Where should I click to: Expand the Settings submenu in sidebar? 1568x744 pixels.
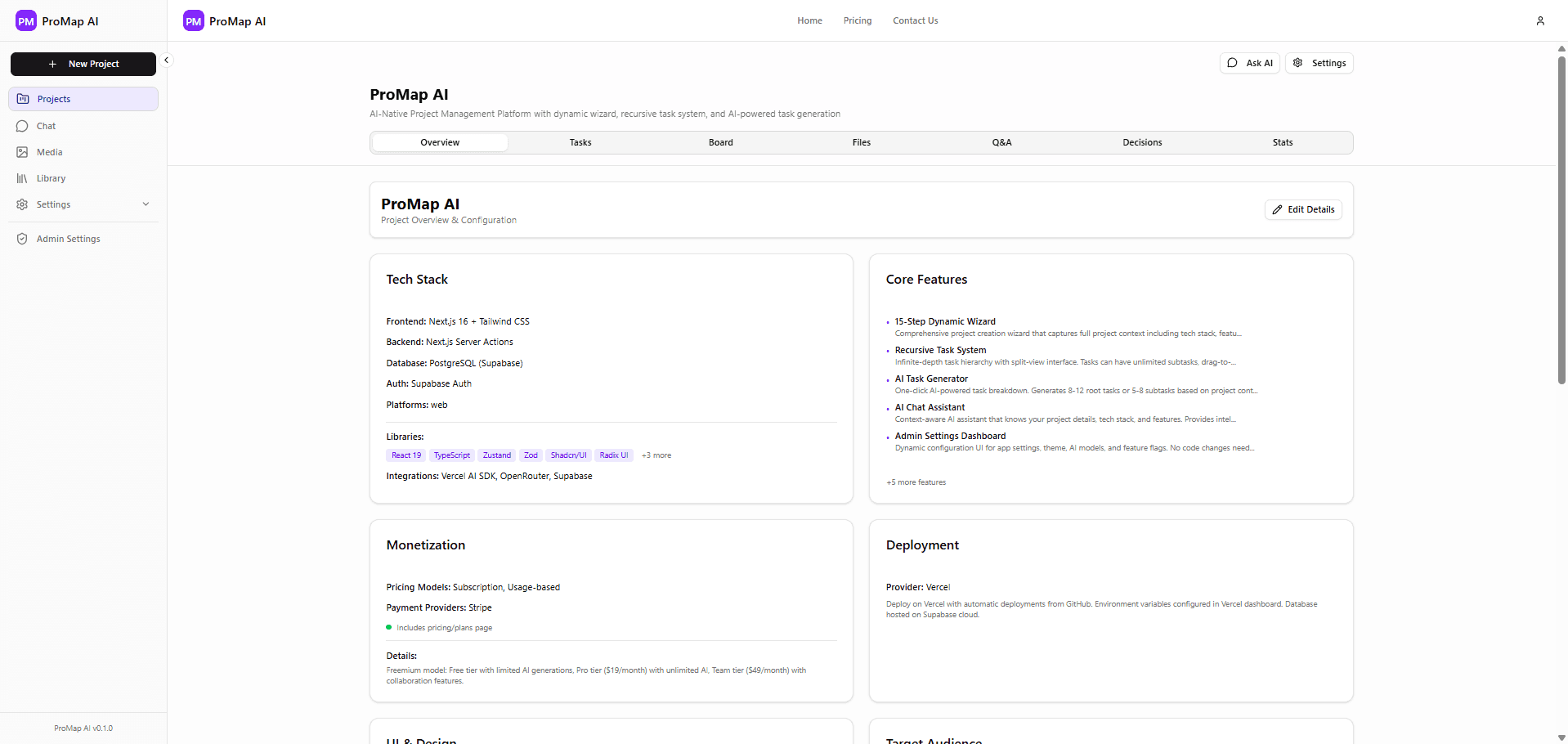(x=146, y=204)
